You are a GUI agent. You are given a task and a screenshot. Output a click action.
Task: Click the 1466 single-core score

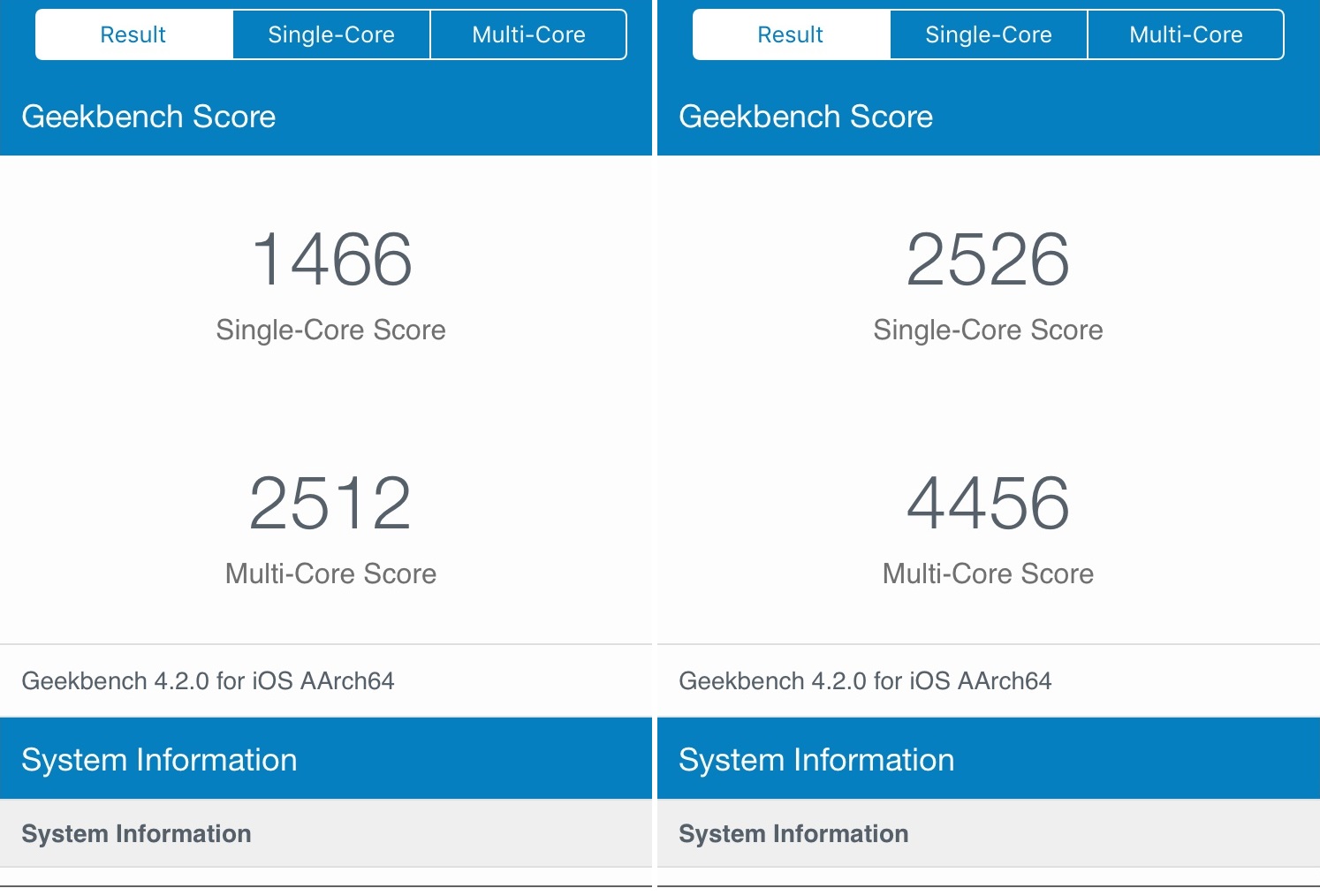point(331,259)
